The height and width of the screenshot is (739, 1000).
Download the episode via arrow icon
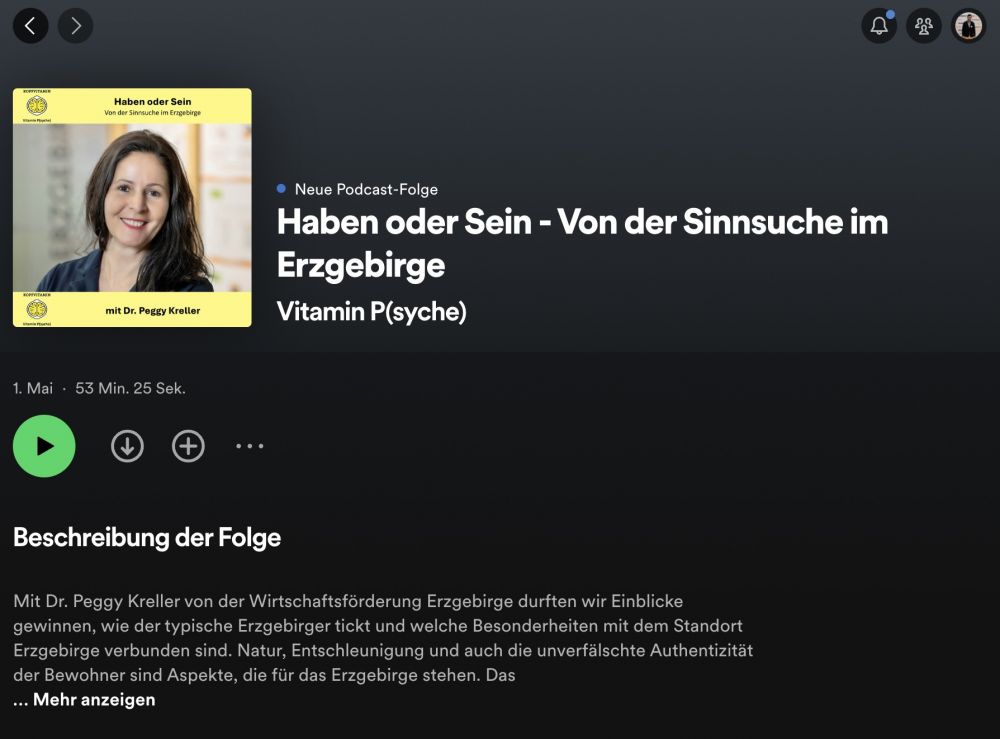[x=127, y=446]
